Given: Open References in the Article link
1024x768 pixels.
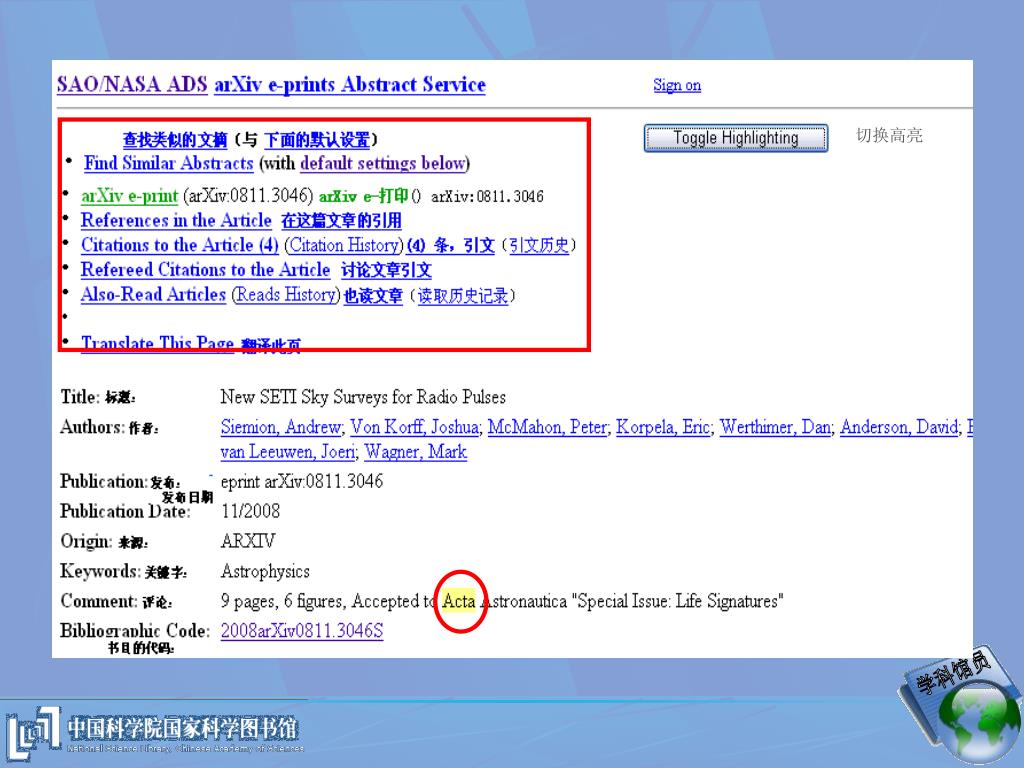Looking at the screenshot, I should pos(176,221).
